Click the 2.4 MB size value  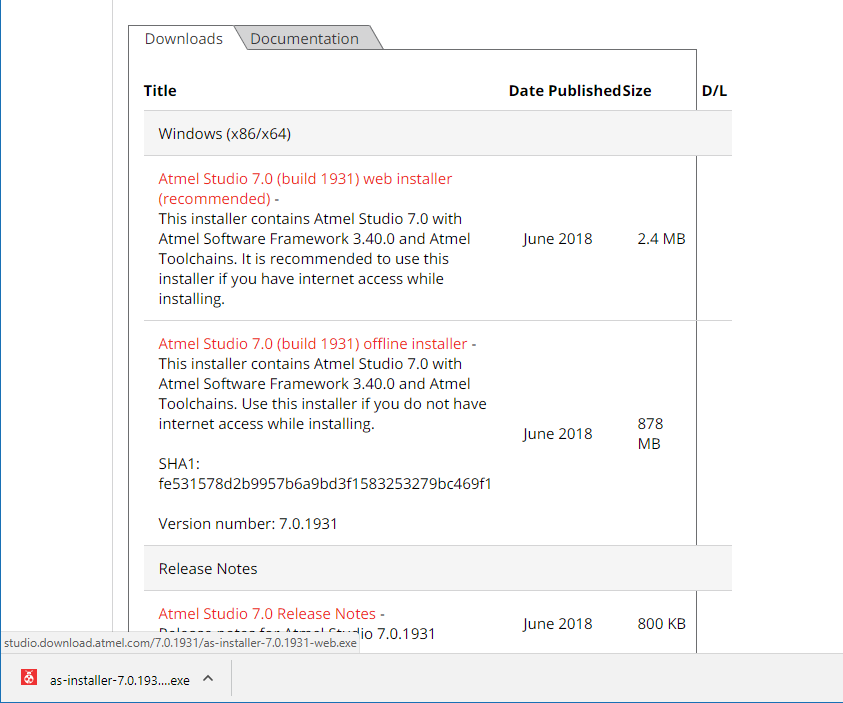tap(661, 238)
